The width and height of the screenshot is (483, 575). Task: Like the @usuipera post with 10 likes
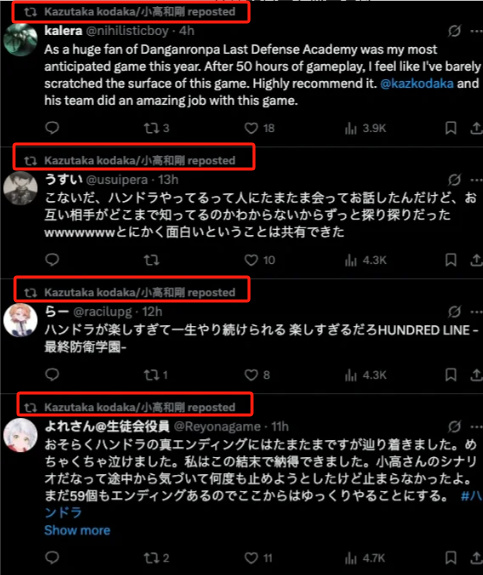pyautogui.click(x=260, y=260)
